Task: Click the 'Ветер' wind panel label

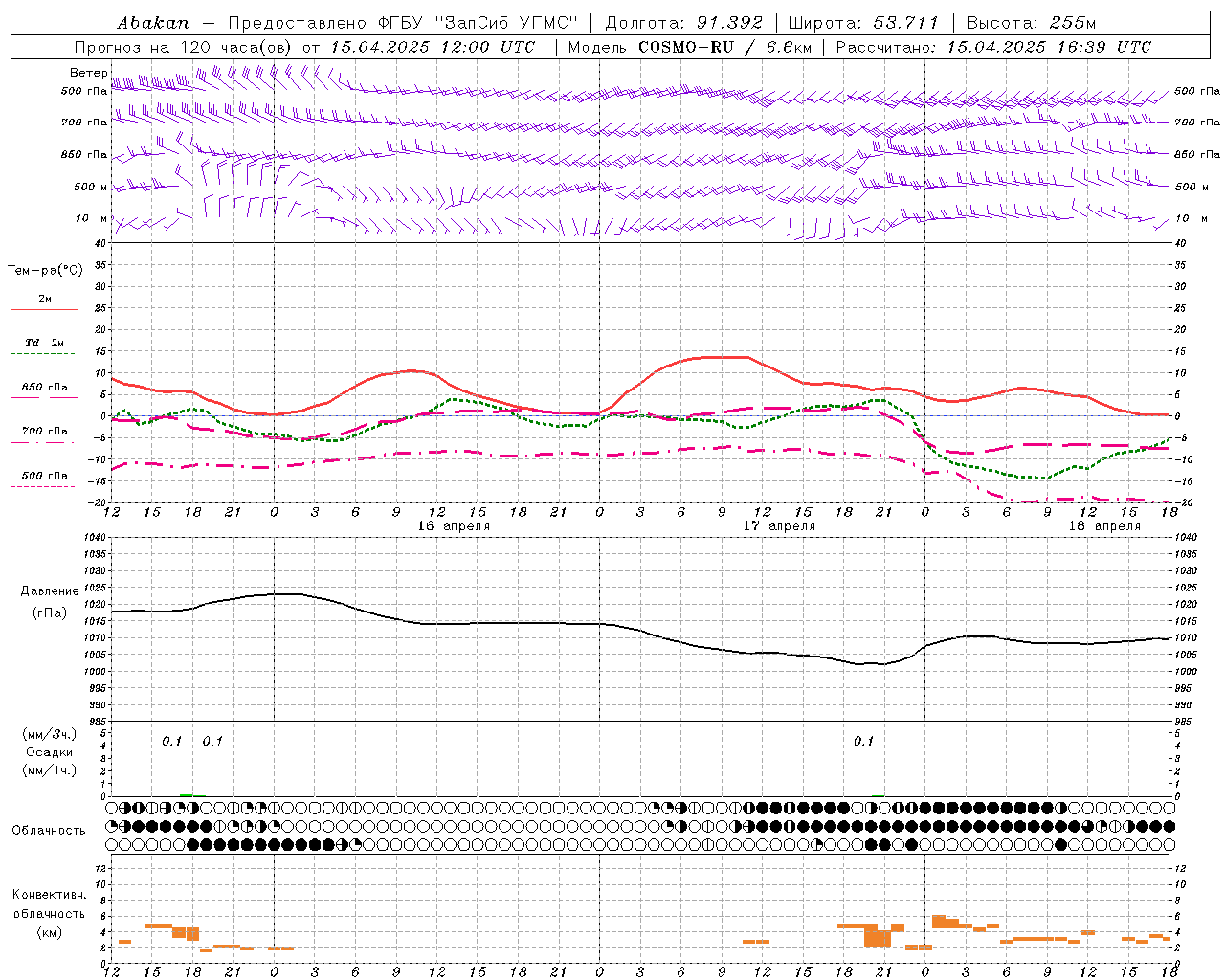Action: (88, 73)
